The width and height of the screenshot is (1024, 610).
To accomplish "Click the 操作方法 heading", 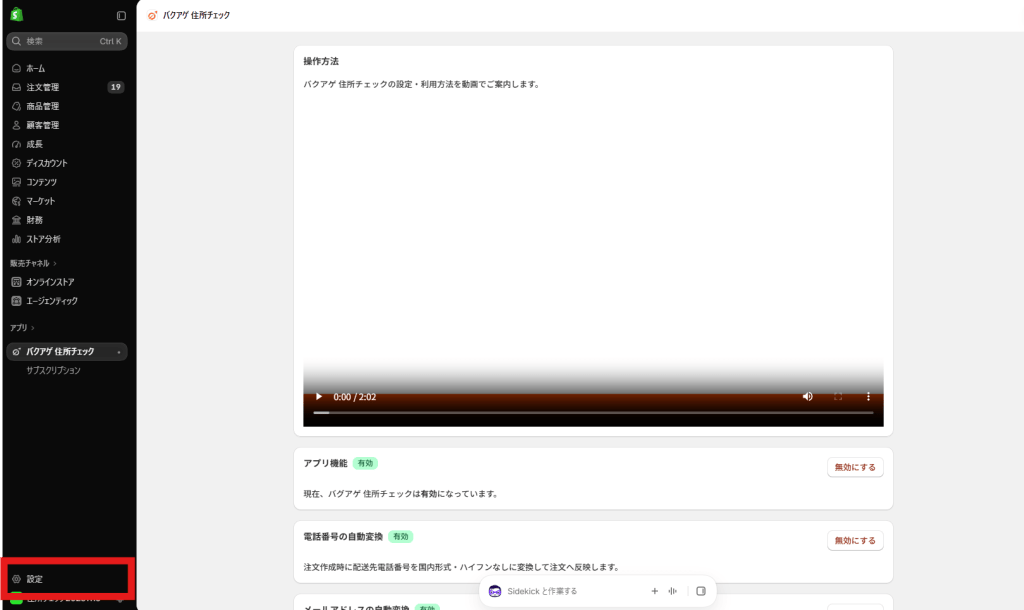I will click(x=321, y=61).
